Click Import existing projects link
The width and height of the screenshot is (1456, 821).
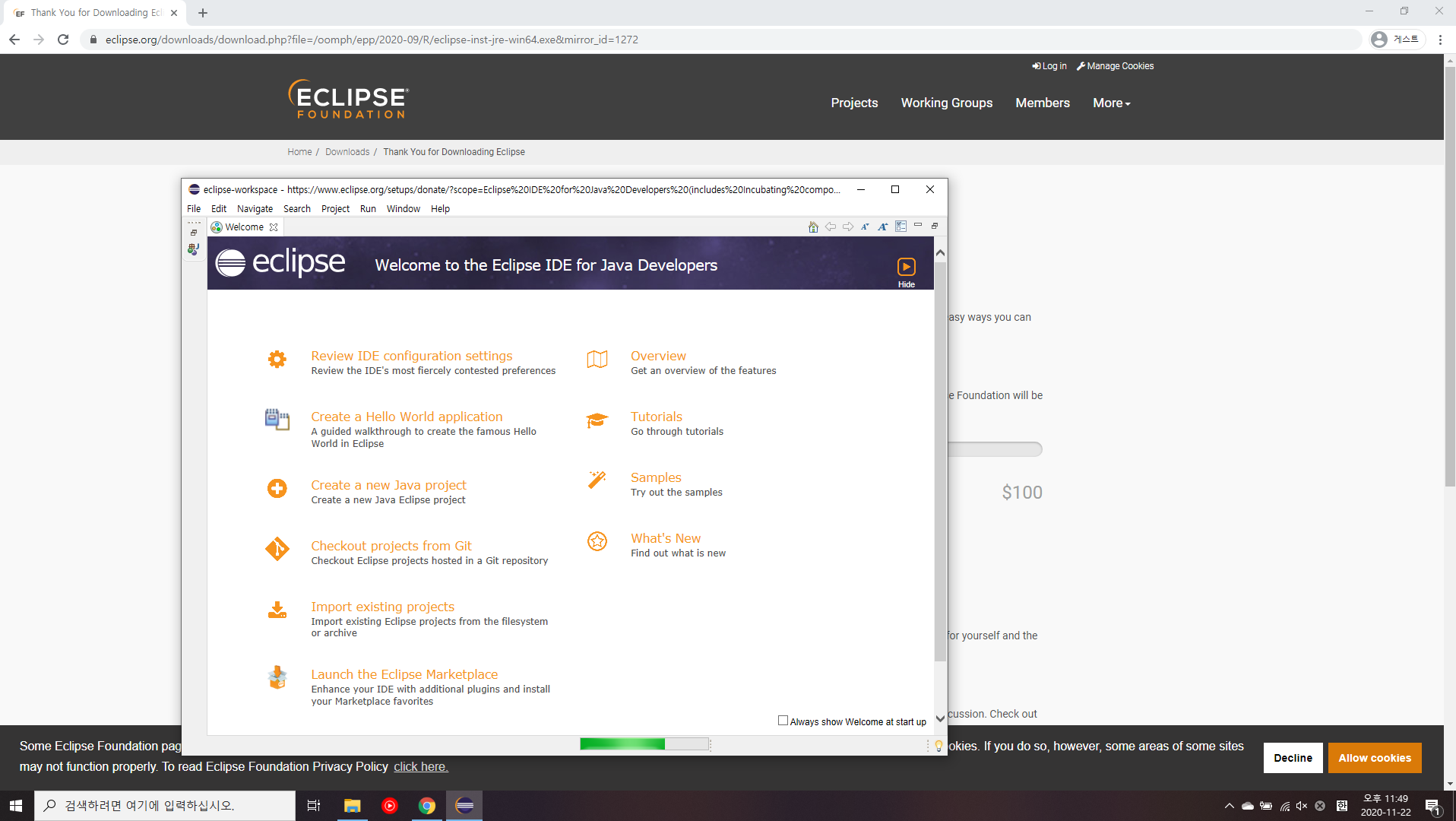coord(382,607)
